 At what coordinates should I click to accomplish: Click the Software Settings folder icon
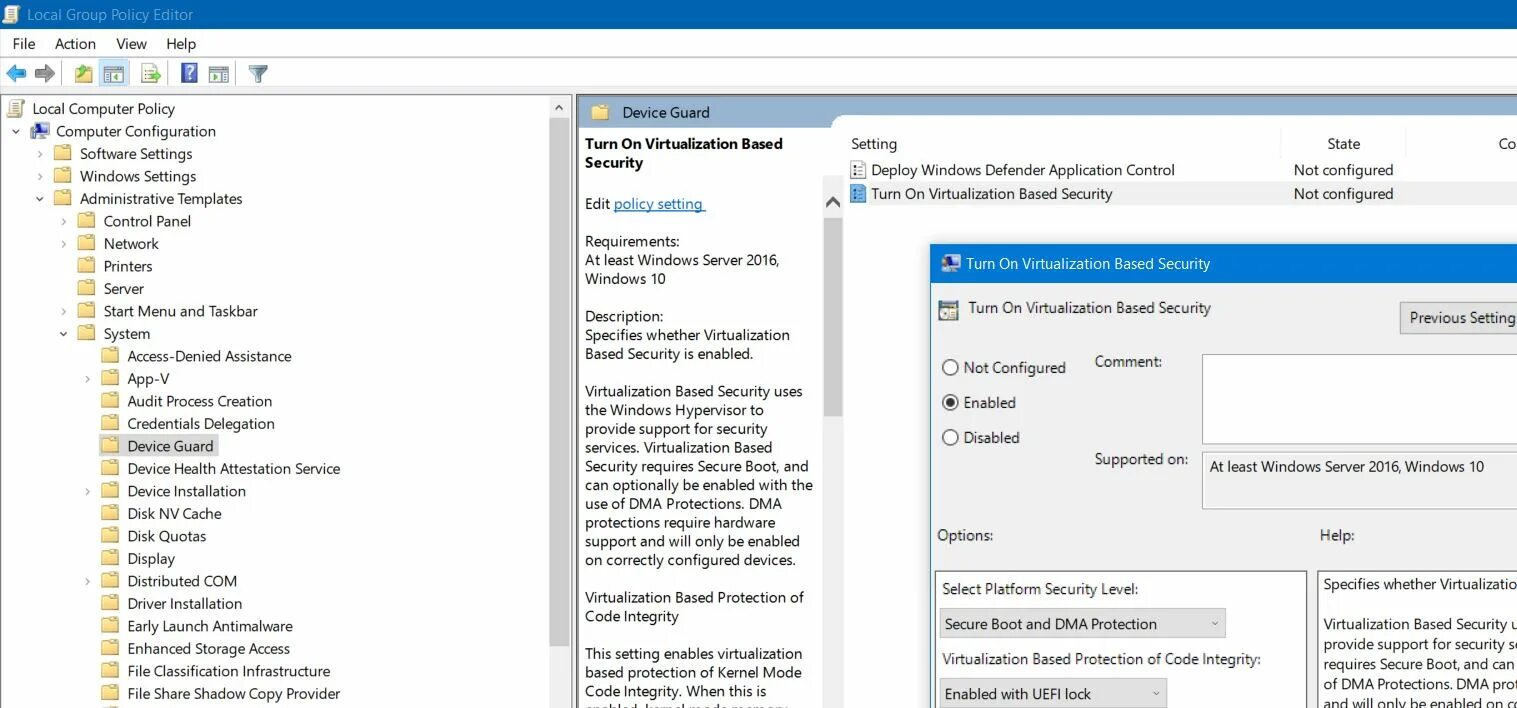tap(63, 153)
